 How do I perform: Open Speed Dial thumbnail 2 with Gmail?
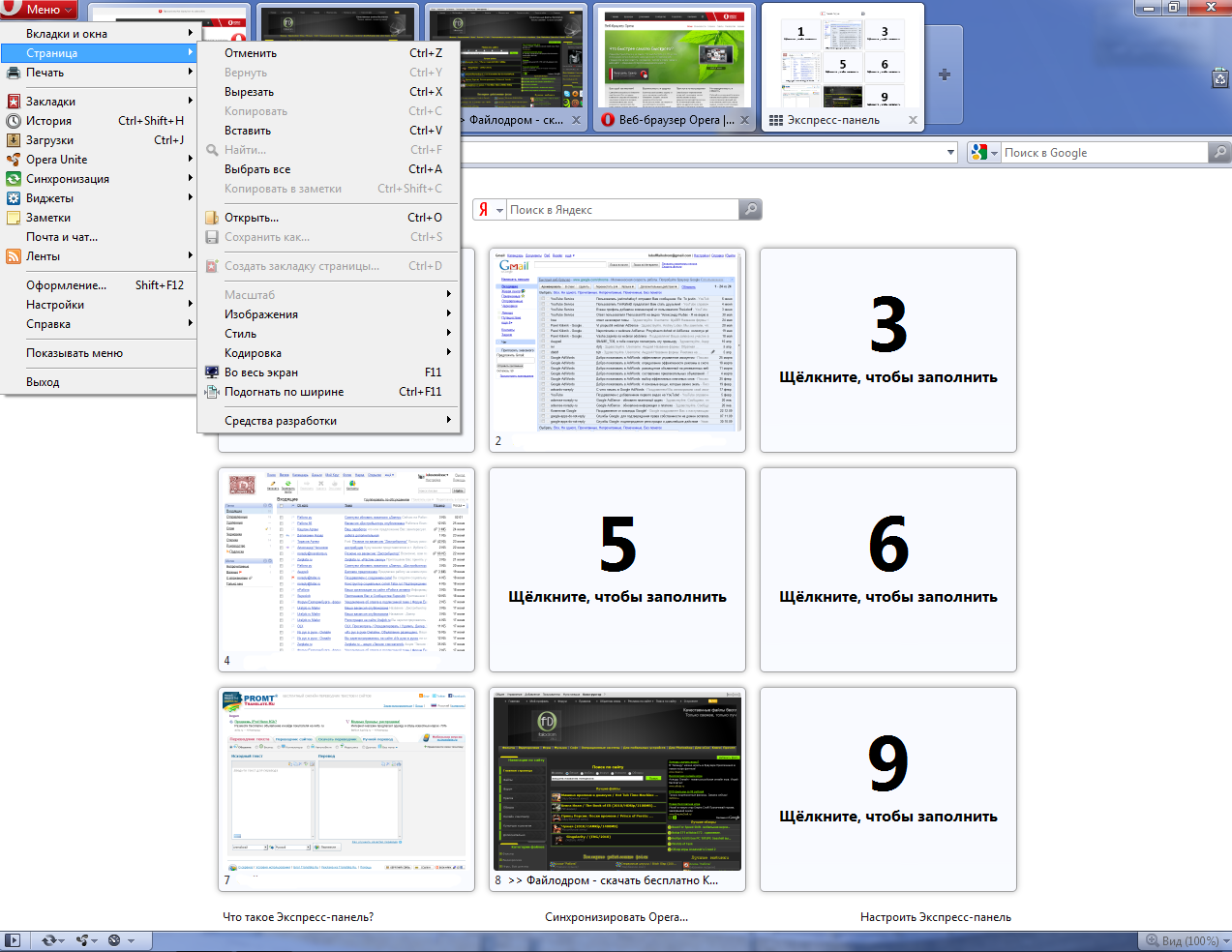(x=617, y=350)
